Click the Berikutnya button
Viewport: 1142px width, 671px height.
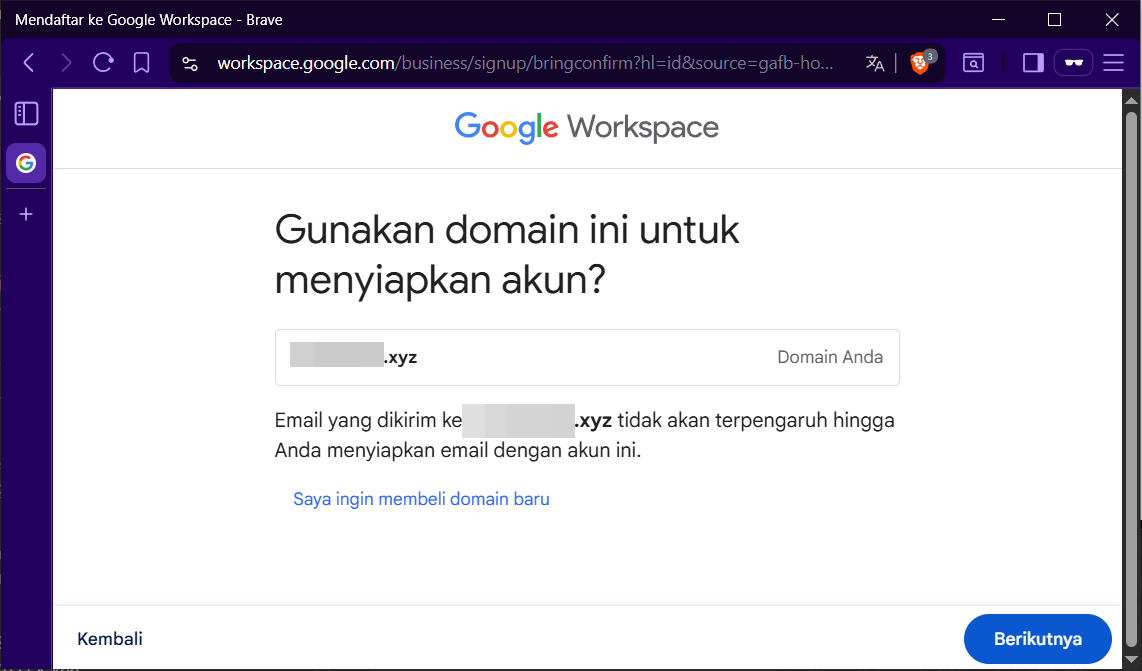(1037, 639)
